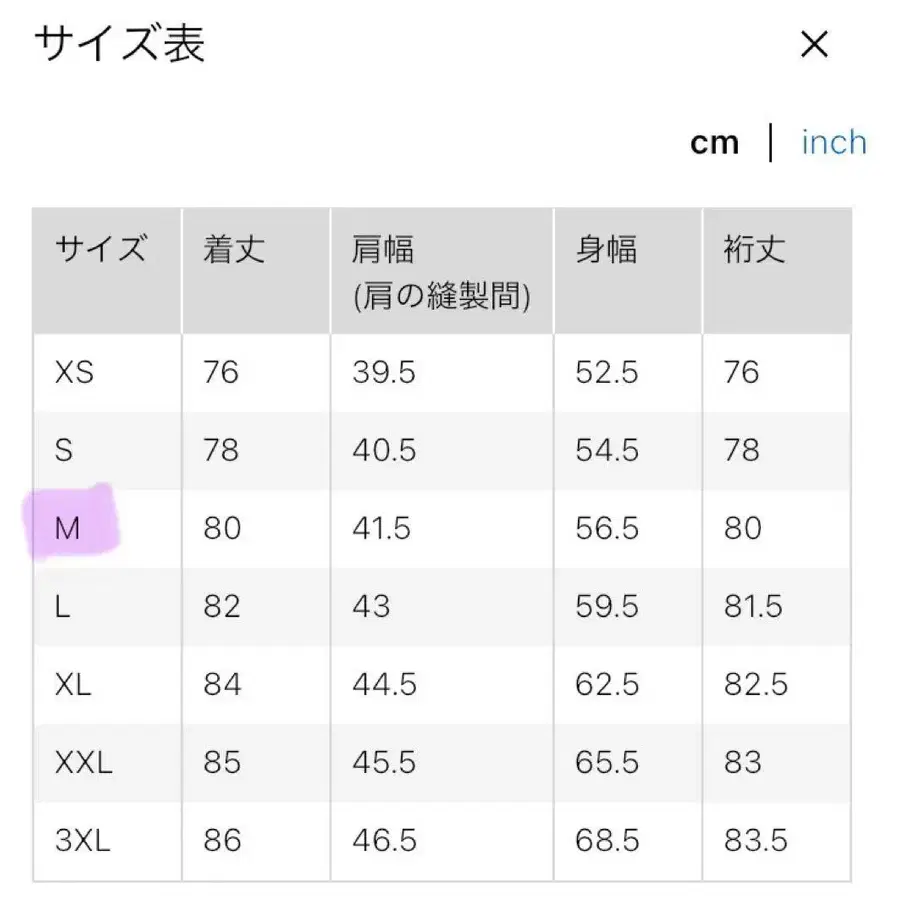Screen dimensions: 900x900
Task: Click the XXL size label
Action: pos(82,763)
